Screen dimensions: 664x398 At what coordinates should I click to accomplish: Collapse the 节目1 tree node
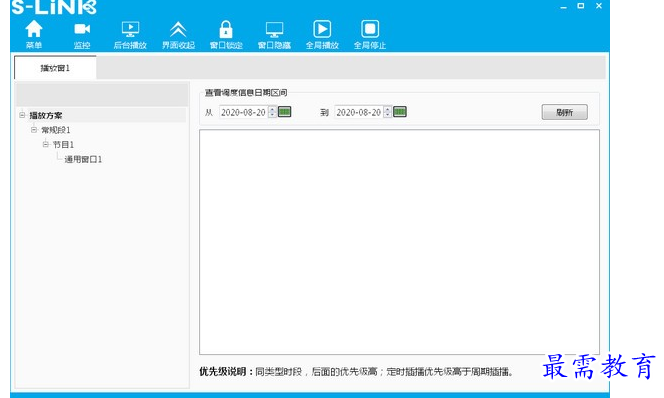(46, 144)
